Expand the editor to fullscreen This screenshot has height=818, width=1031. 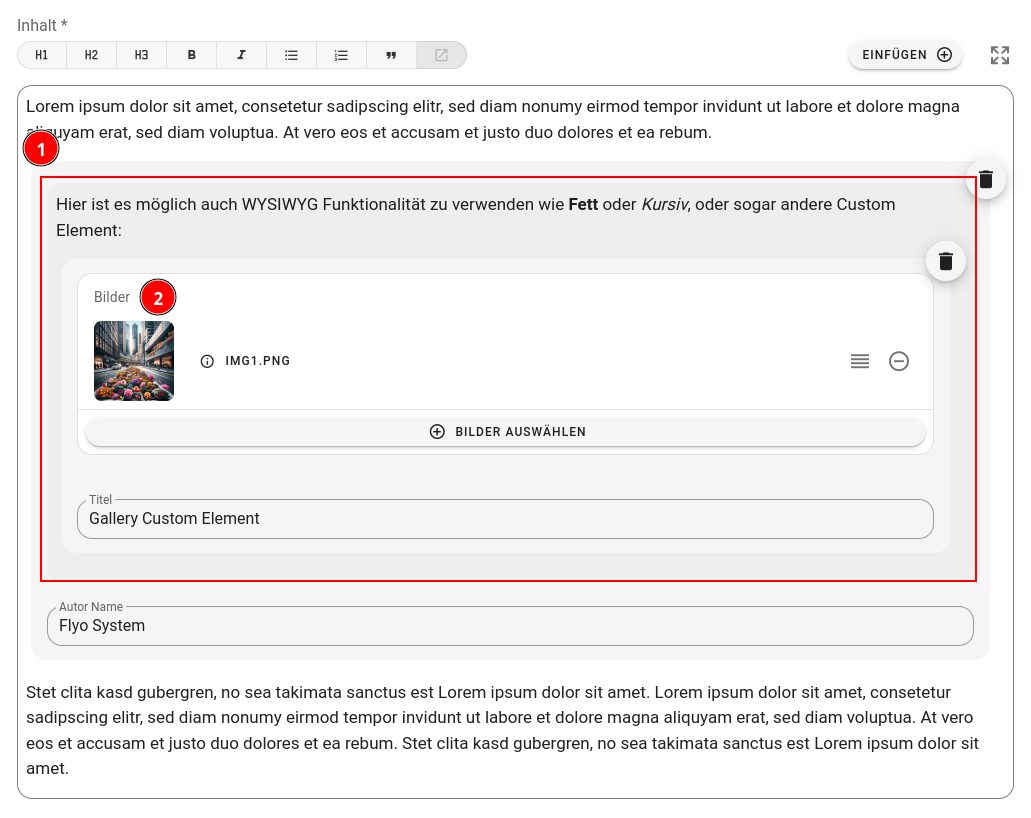[999, 55]
